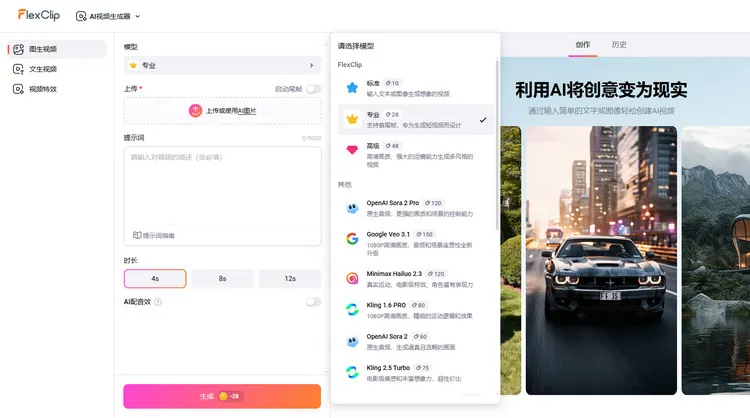Click the crown icon in model selector

tap(133, 65)
